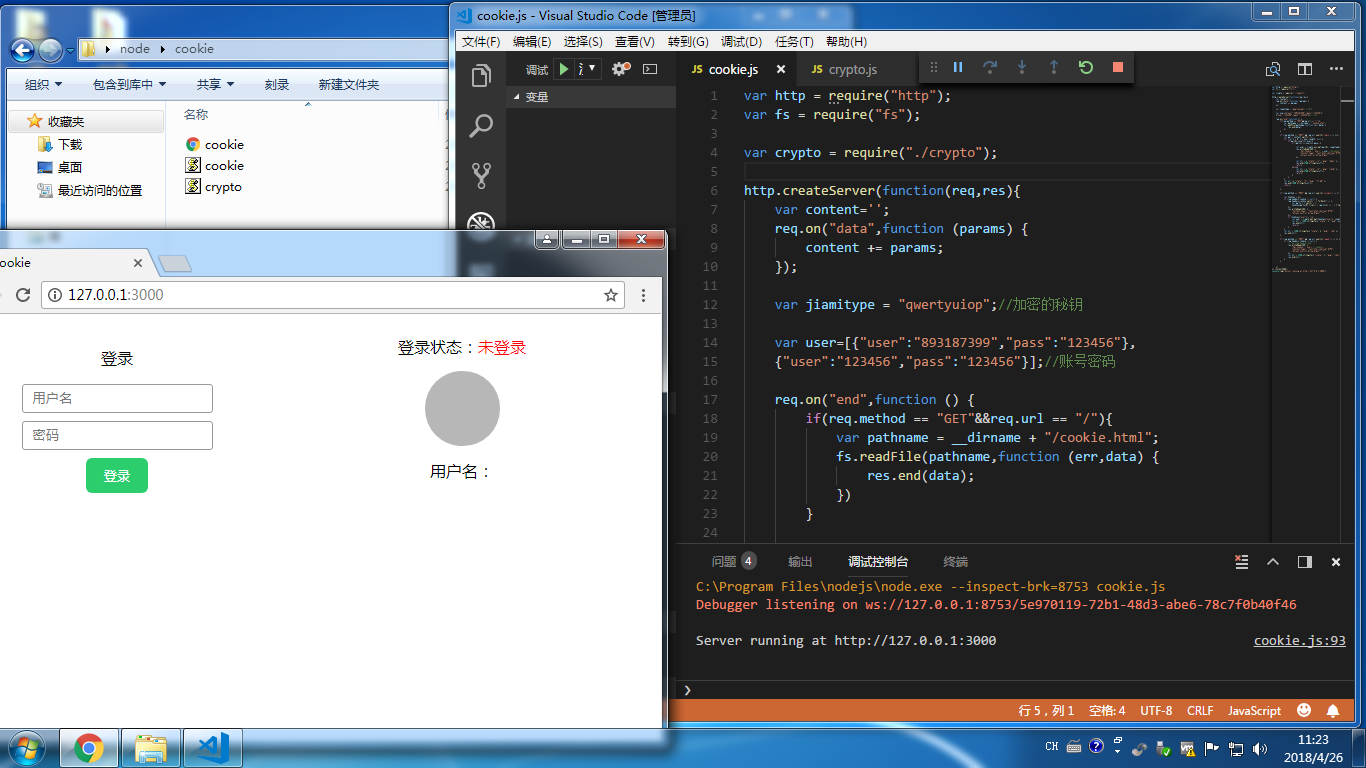Click the green 登录 button in the web page
1366x768 pixels.
[117, 476]
